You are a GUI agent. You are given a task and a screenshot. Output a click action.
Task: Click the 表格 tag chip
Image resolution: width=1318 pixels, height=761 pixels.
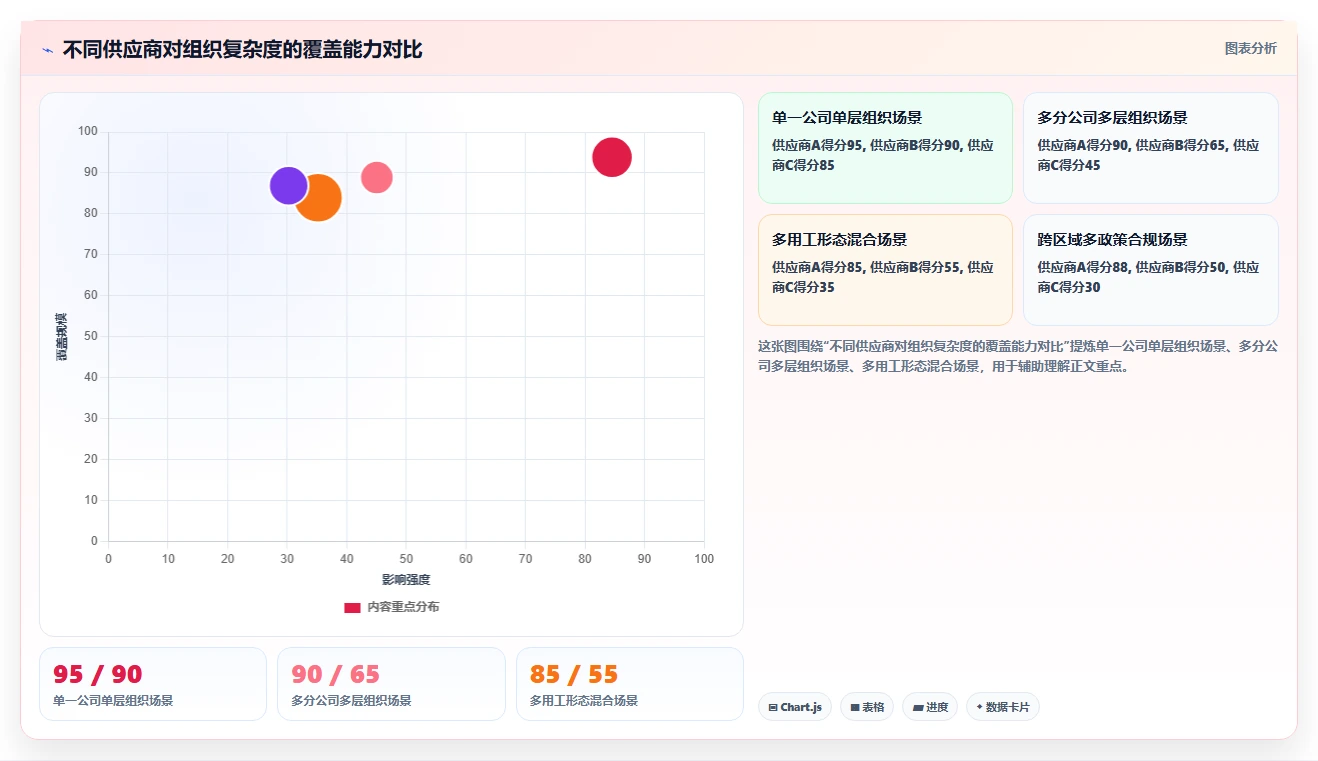pos(867,707)
